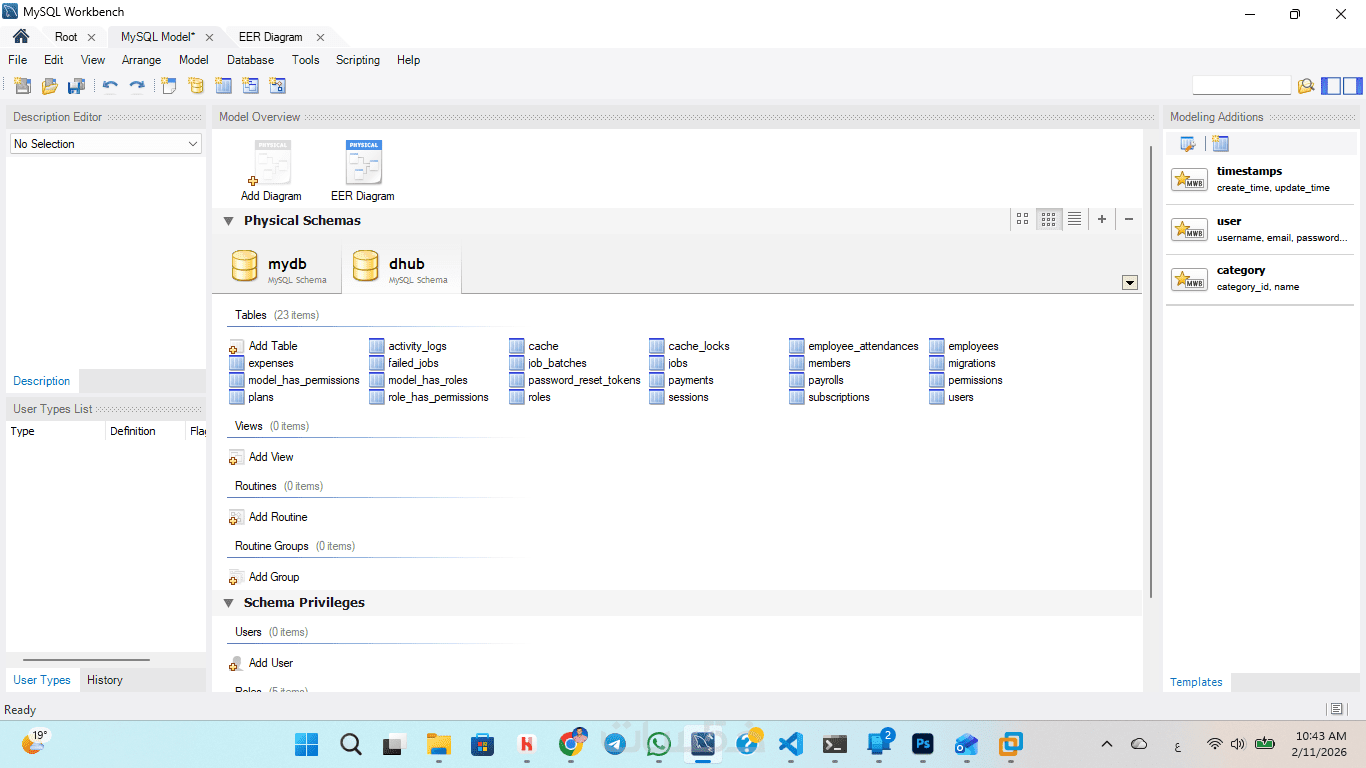The image size is (1366, 768).
Task: Remove selected schema with minus button
Action: coord(1129,219)
